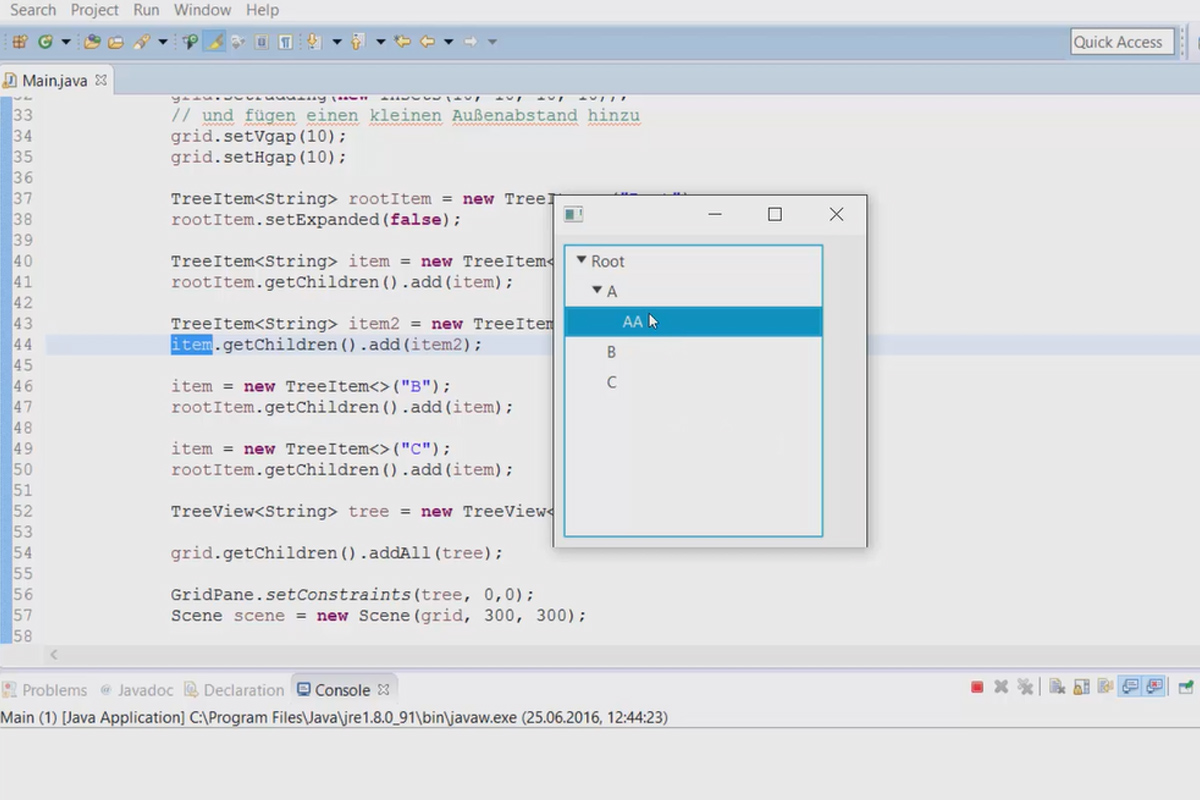The image size is (1200, 800).
Task: Select tree item B in the window
Action: click(610, 351)
